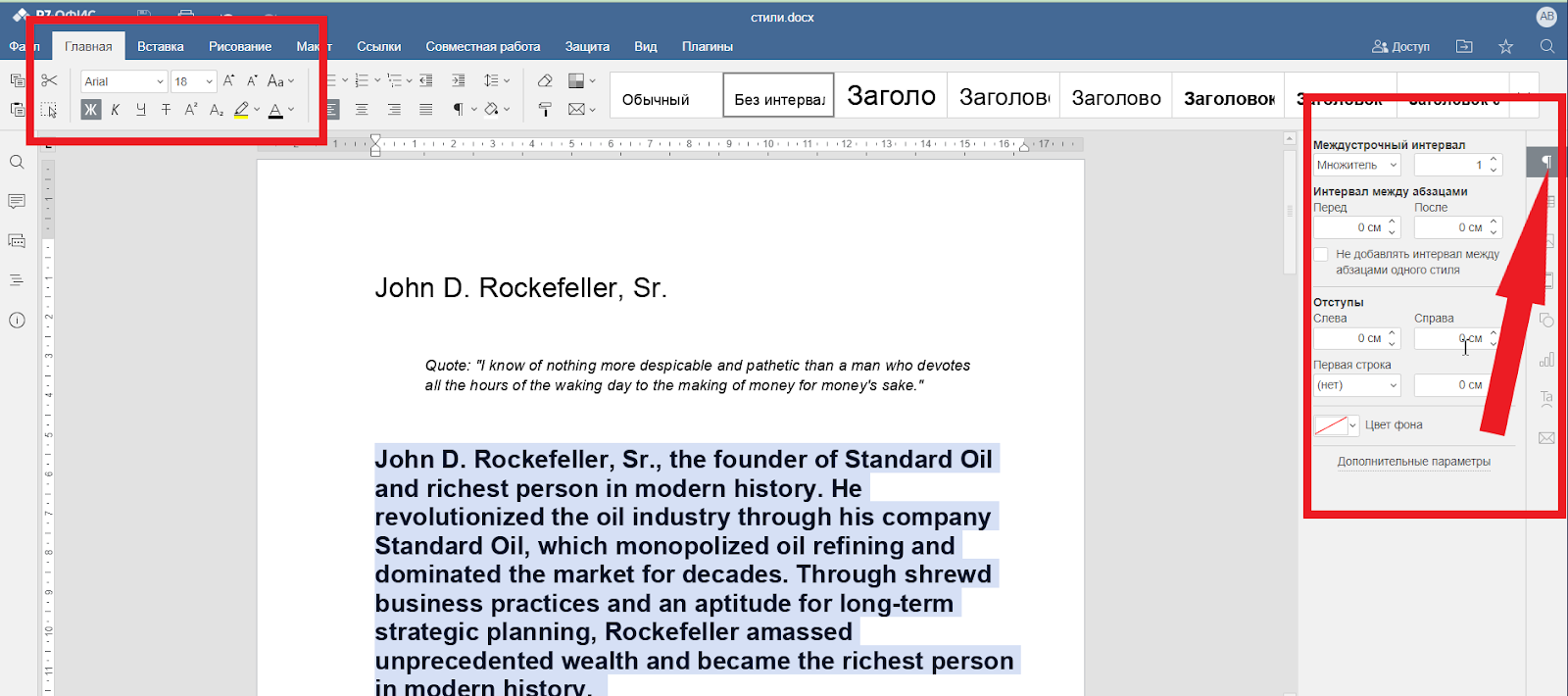Open Дополнительные параметры link
This screenshot has width=1568, height=696.
[1414, 462]
